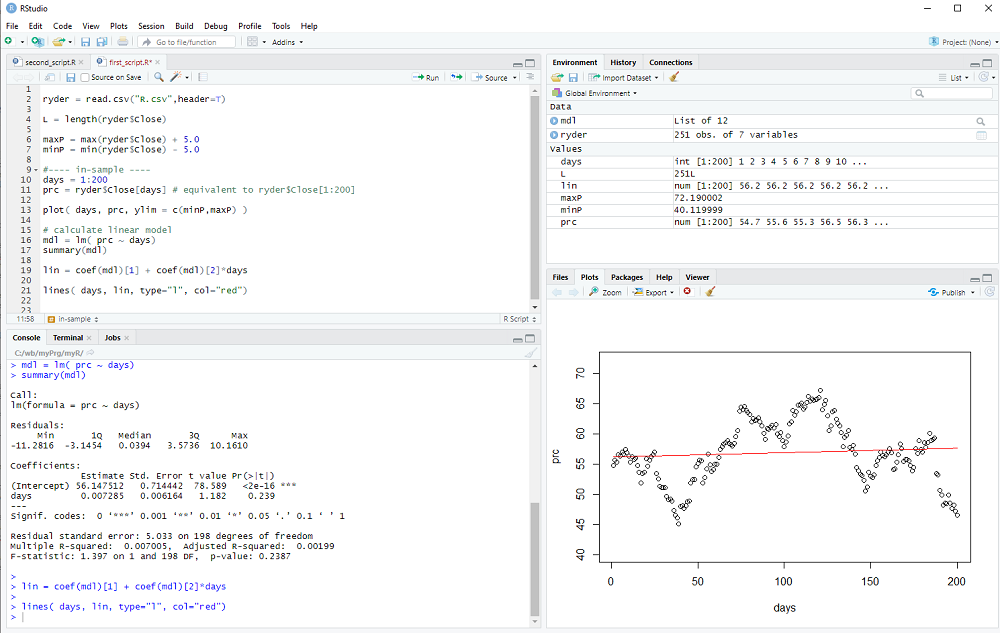The width and height of the screenshot is (1000, 633).
Task: Open the R Script file type dropdown
Action: tap(520, 319)
